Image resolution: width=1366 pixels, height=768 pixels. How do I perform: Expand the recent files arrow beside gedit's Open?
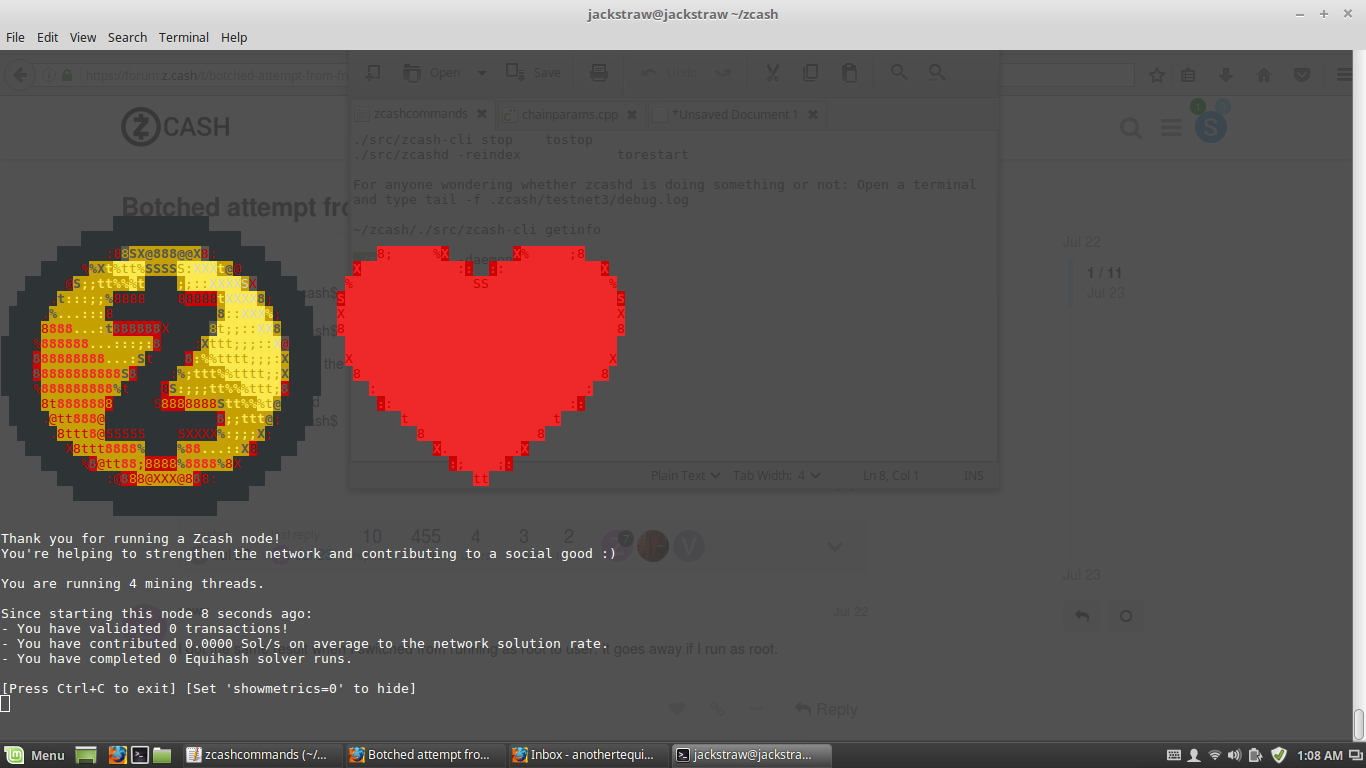[481, 73]
